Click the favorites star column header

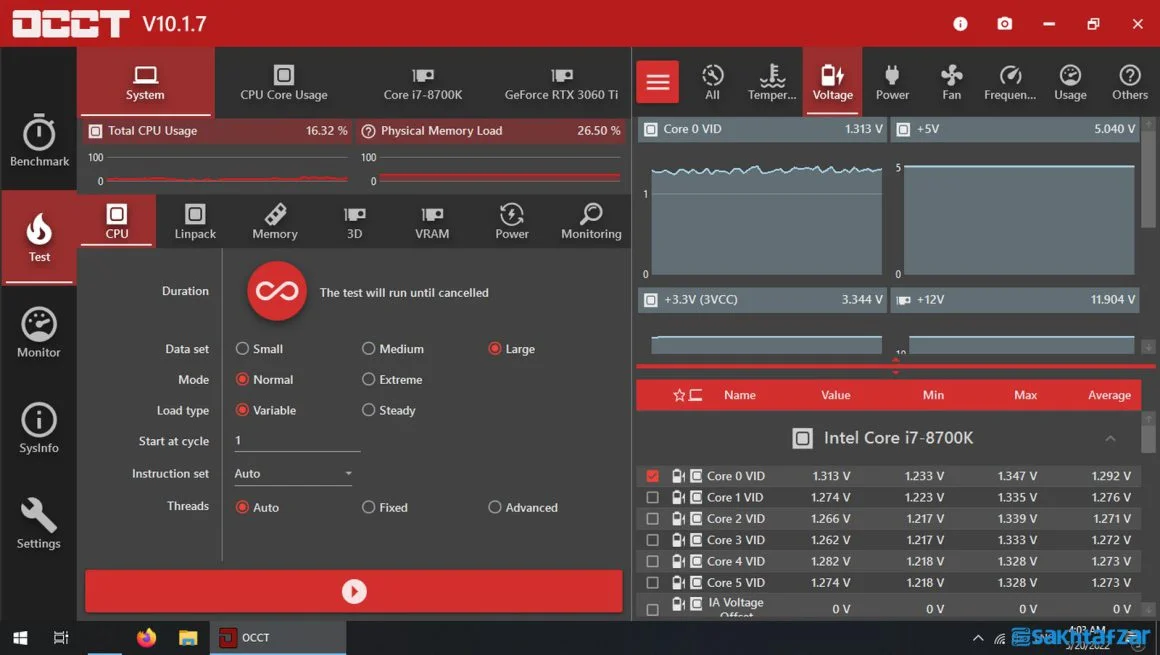[678, 395]
